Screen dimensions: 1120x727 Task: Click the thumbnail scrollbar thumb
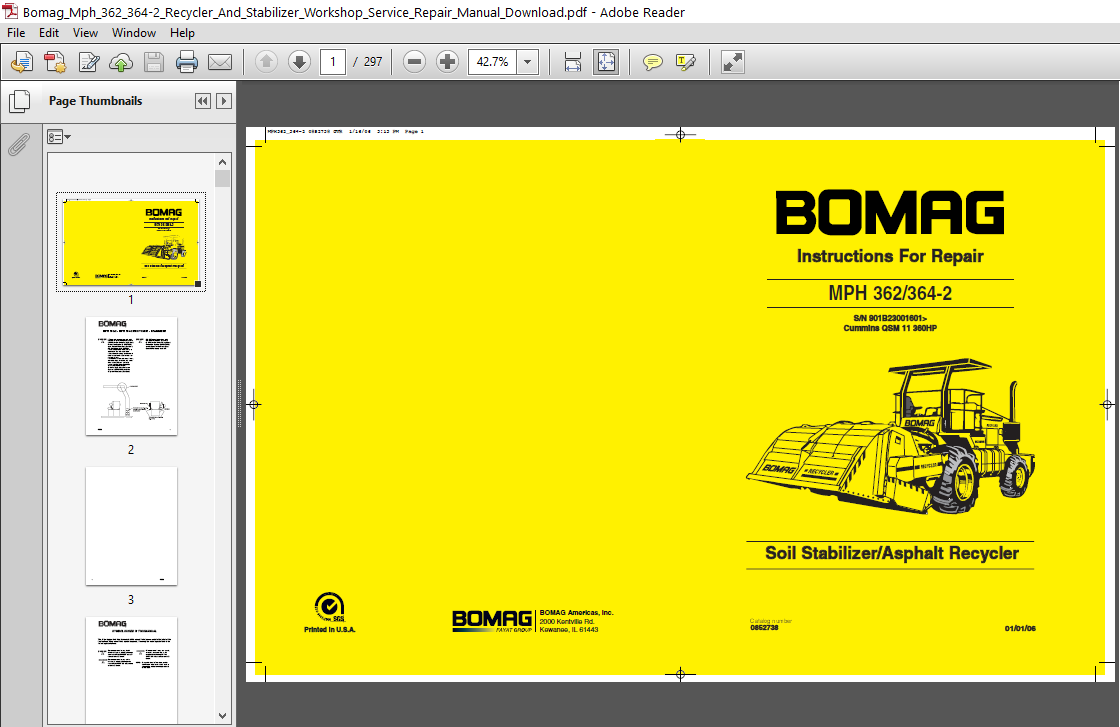pos(222,178)
